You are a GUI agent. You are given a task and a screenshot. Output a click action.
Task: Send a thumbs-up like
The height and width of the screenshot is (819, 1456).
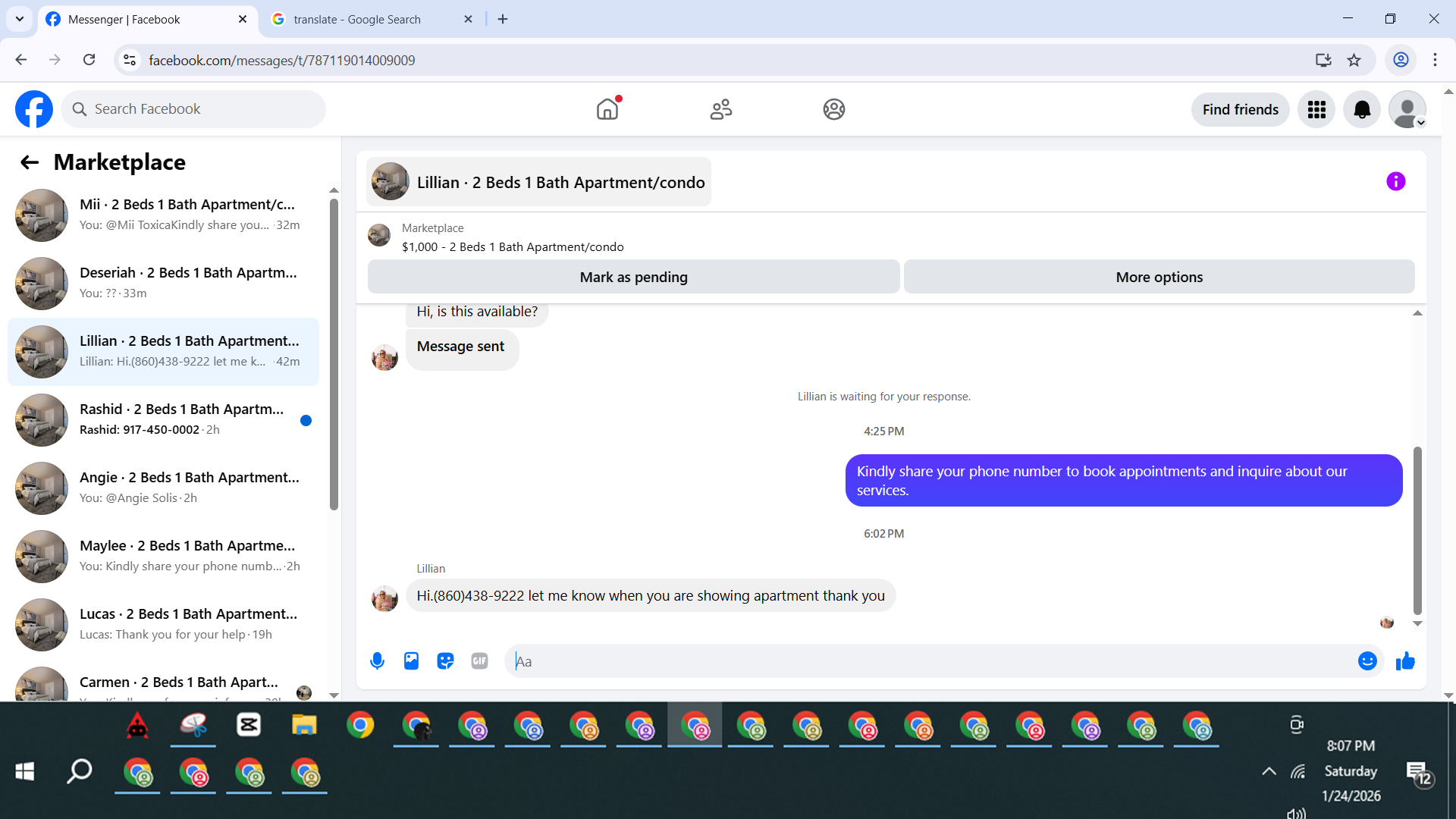point(1405,661)
